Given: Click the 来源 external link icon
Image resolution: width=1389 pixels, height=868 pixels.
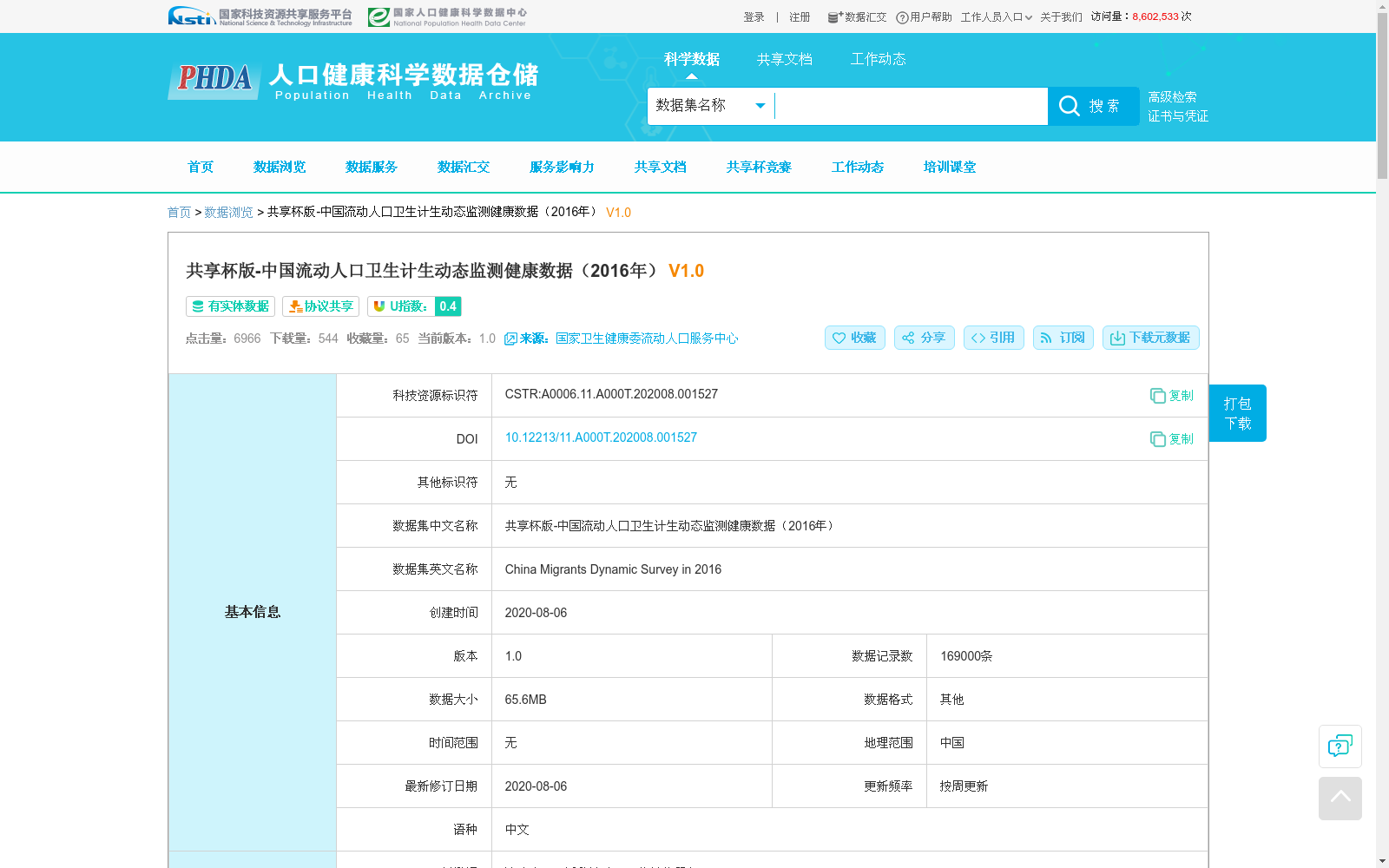Looking at the screenshot, I should click(x=510, y=339).
